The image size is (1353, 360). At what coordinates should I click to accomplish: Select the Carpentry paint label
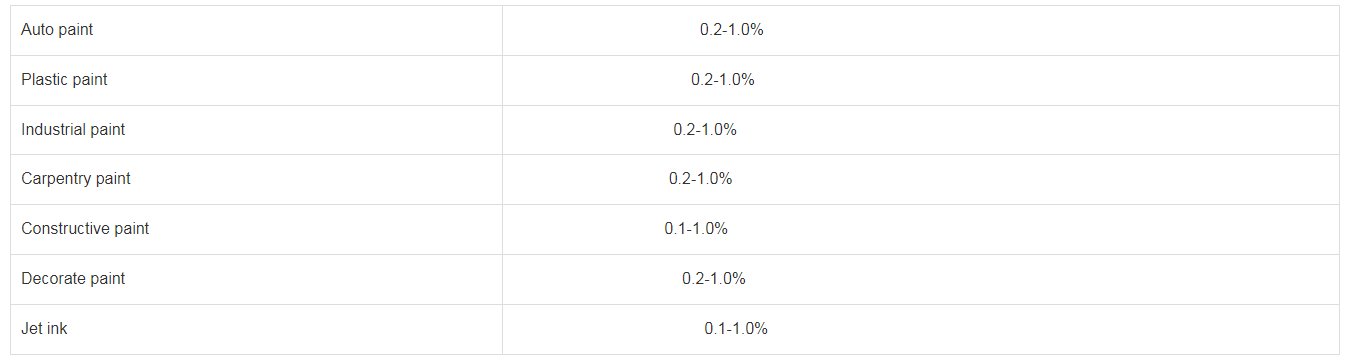[76, 179]
